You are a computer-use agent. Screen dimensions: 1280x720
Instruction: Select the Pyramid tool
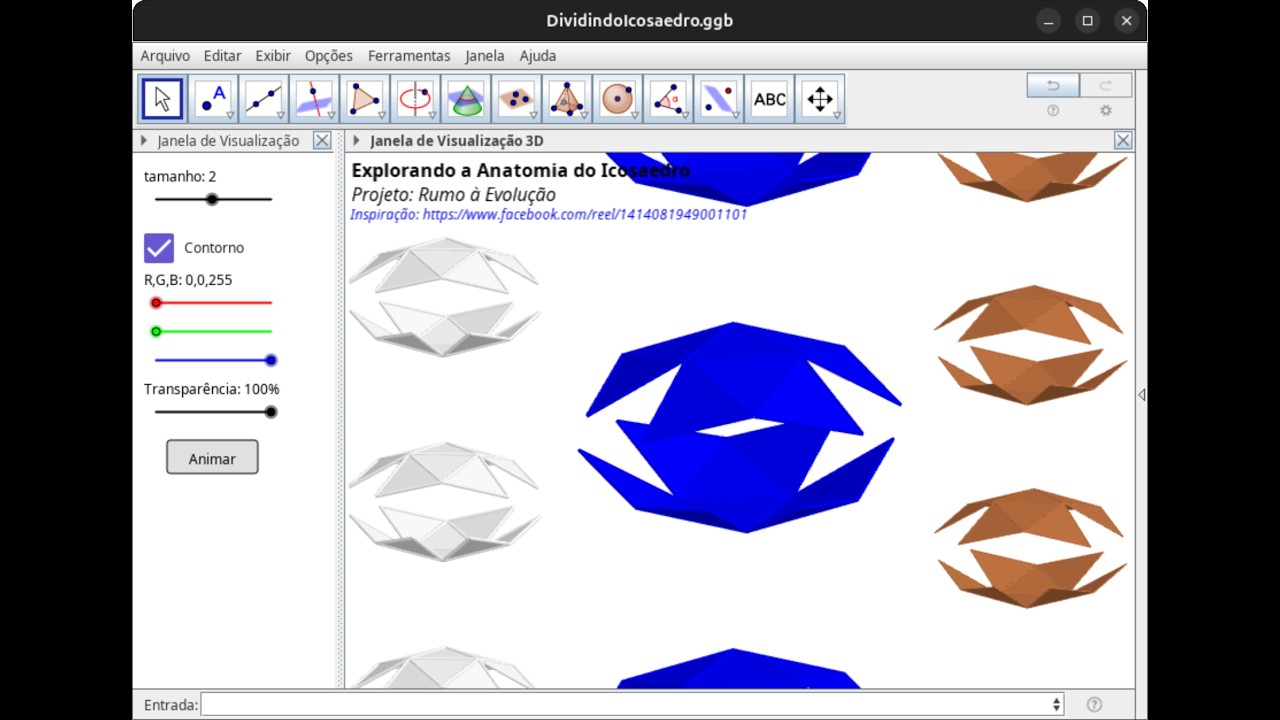coord(567,99)
